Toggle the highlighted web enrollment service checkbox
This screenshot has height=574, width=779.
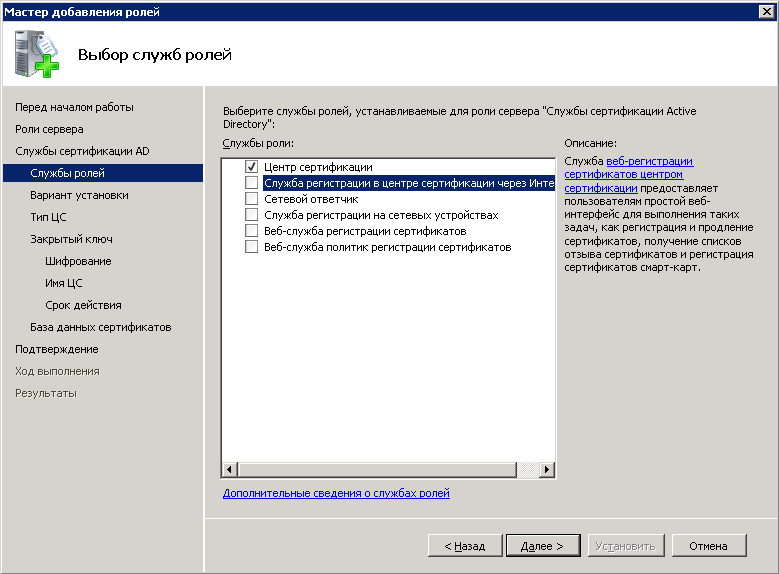tap(252, 183)
